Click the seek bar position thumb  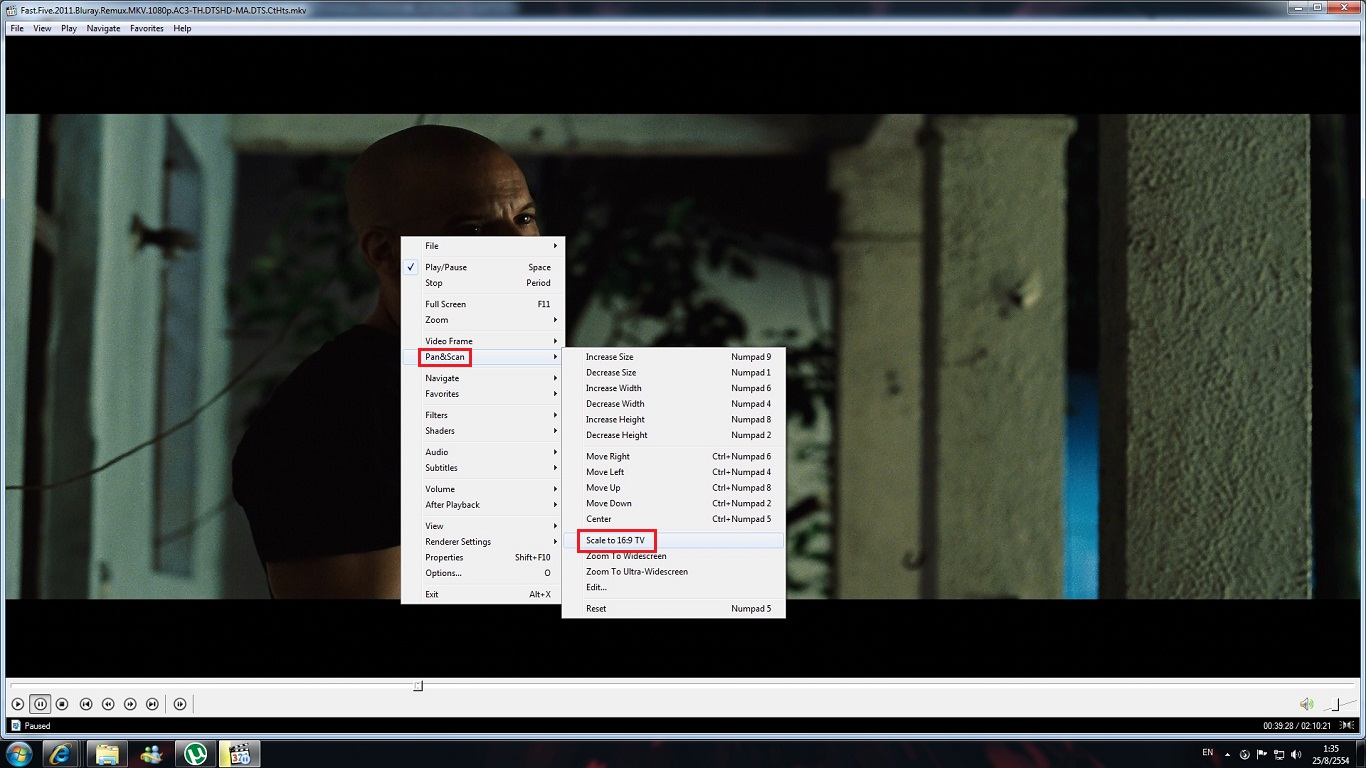[x=418, y=685]
